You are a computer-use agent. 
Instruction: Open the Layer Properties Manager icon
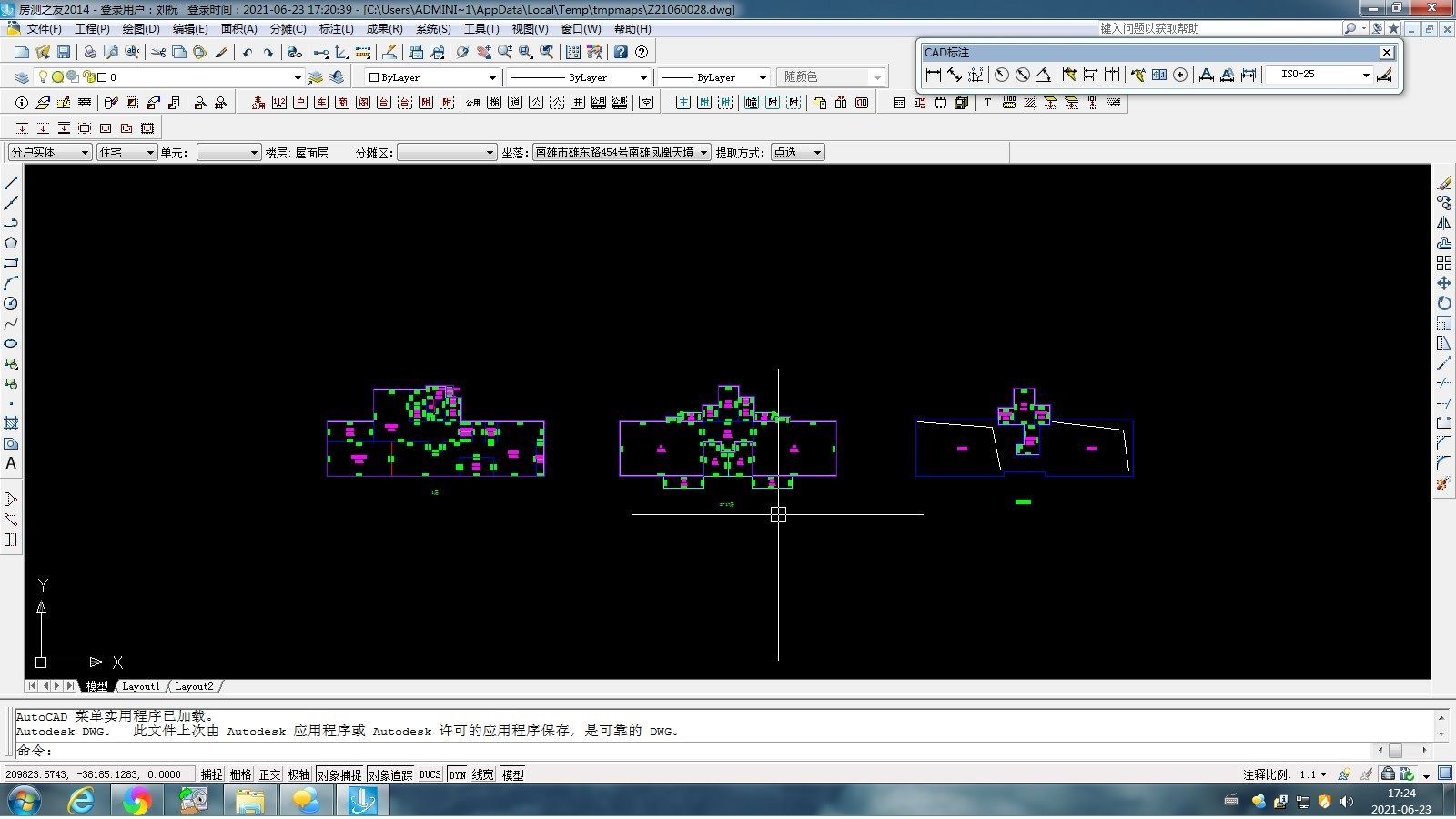(22, 77)
